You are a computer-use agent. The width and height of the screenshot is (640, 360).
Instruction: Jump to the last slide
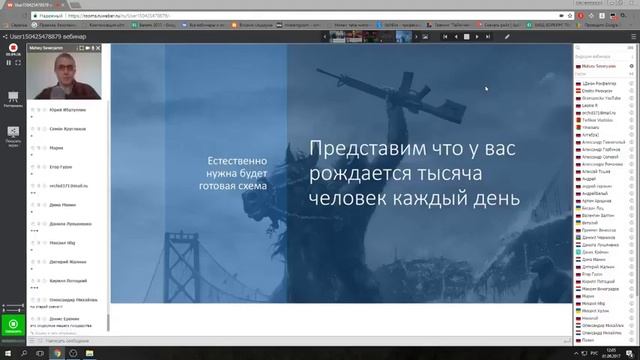tap(488, 37)
